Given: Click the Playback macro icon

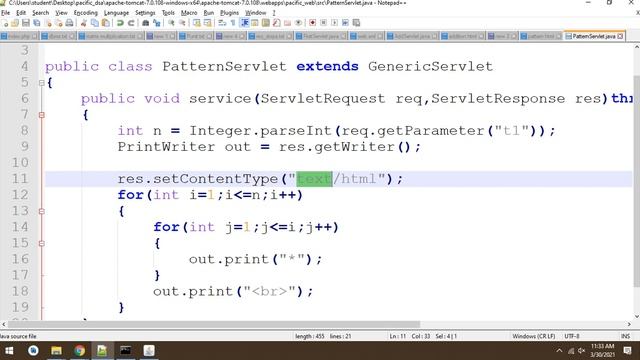Looking at the screenshot, I should [334, 23].
